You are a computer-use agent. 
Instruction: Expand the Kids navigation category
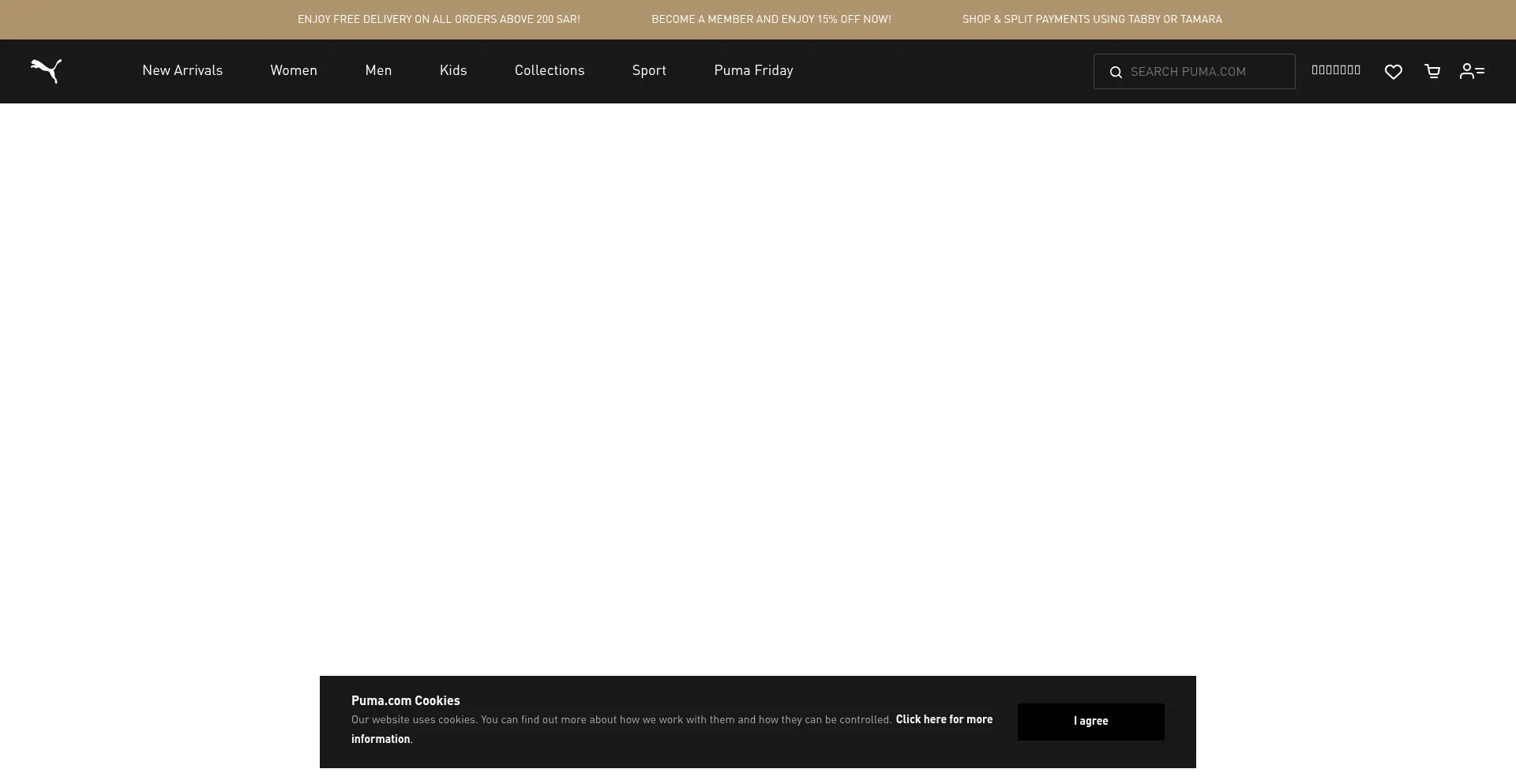(453, 71)
